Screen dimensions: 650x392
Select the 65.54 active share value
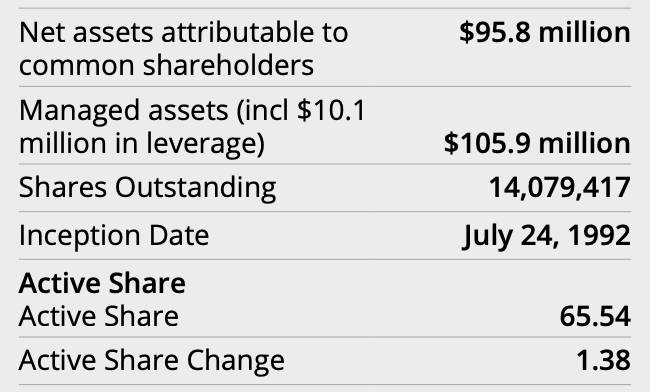pyautogui.click(x=595, y=317)
